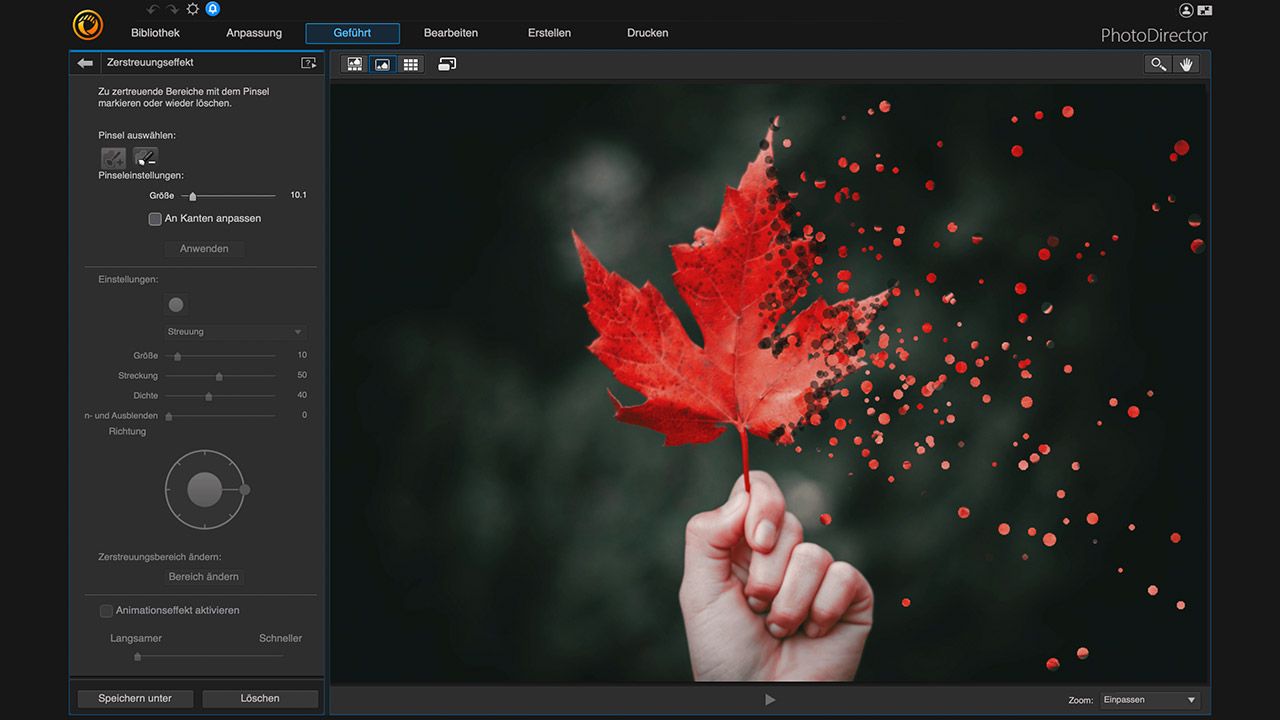Open the user account icon

[x=1186, y=10]
